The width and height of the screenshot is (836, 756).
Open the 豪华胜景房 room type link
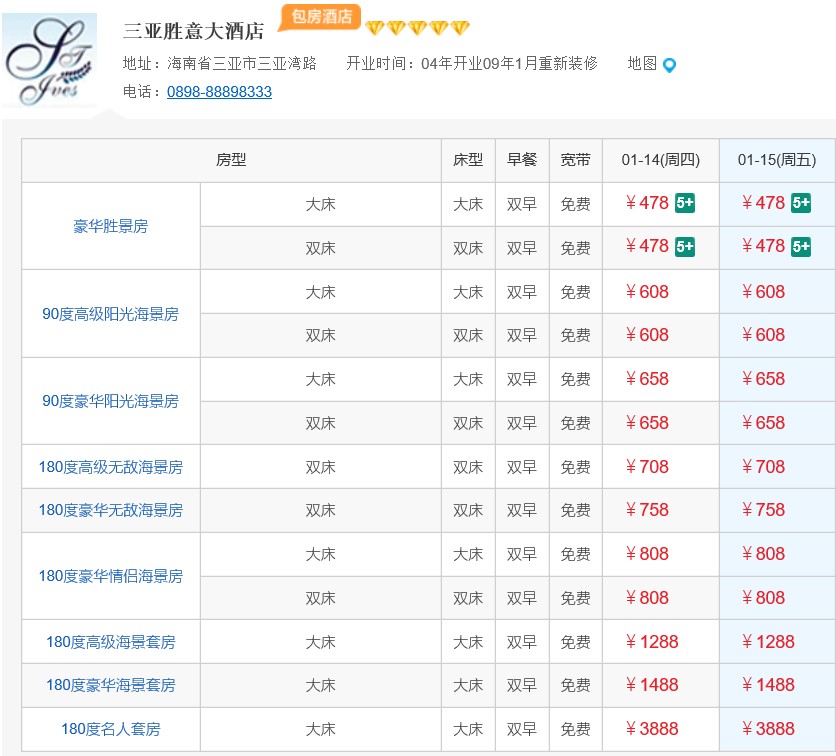pos(111,226)
